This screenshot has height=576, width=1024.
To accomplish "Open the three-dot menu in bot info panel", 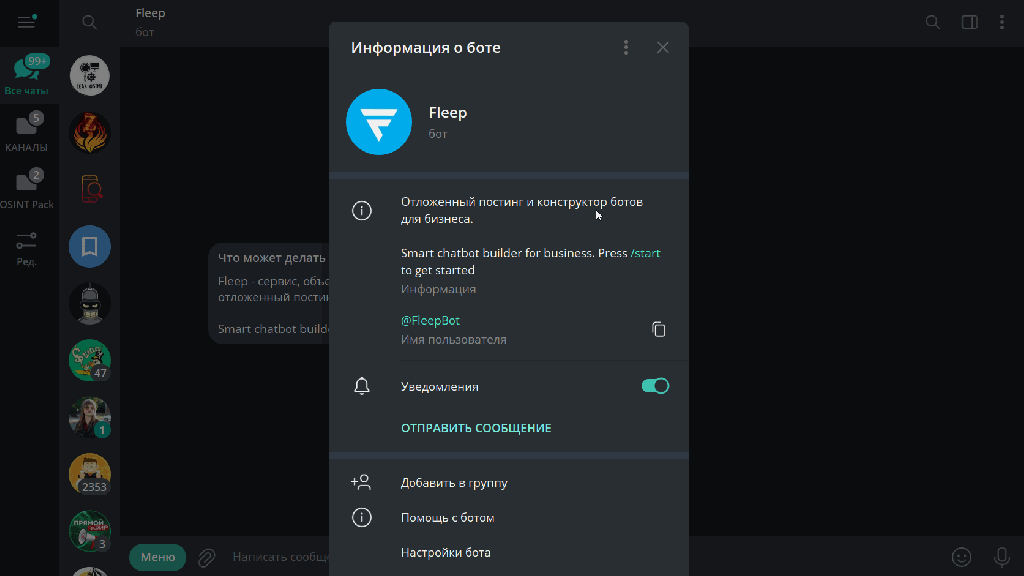I will [x=626, y=48].
